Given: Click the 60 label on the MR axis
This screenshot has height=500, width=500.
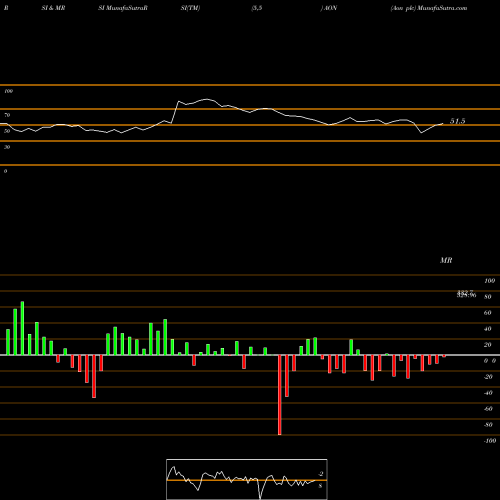Looking at the screenshot, I should (487, 313).
